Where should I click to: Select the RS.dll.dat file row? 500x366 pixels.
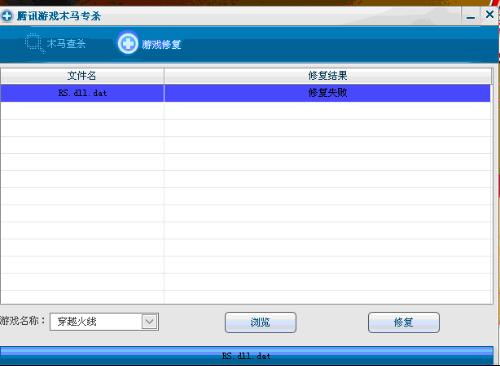245,93
